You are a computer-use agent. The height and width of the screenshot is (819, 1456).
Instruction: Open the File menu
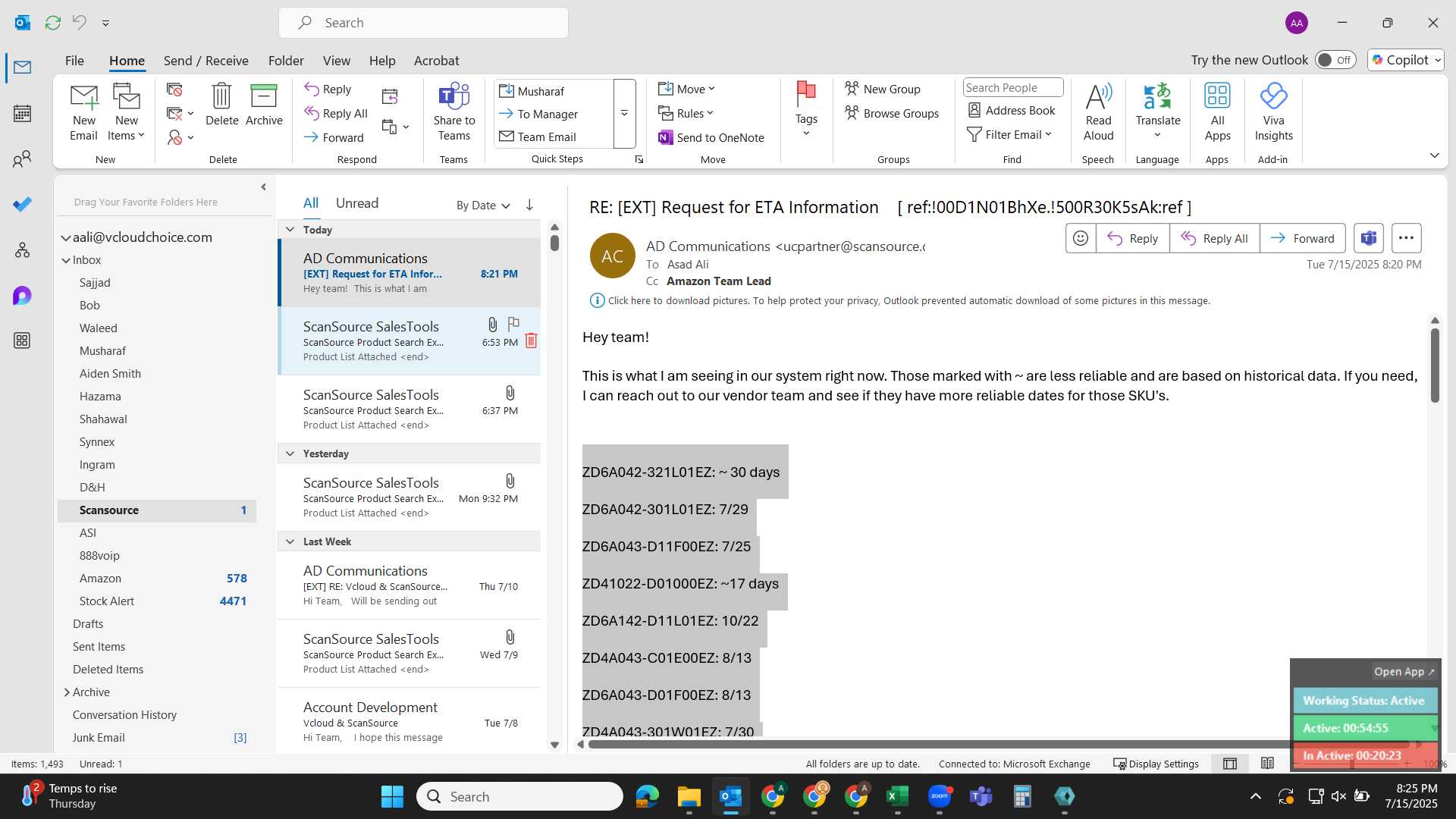pos(74,61)
